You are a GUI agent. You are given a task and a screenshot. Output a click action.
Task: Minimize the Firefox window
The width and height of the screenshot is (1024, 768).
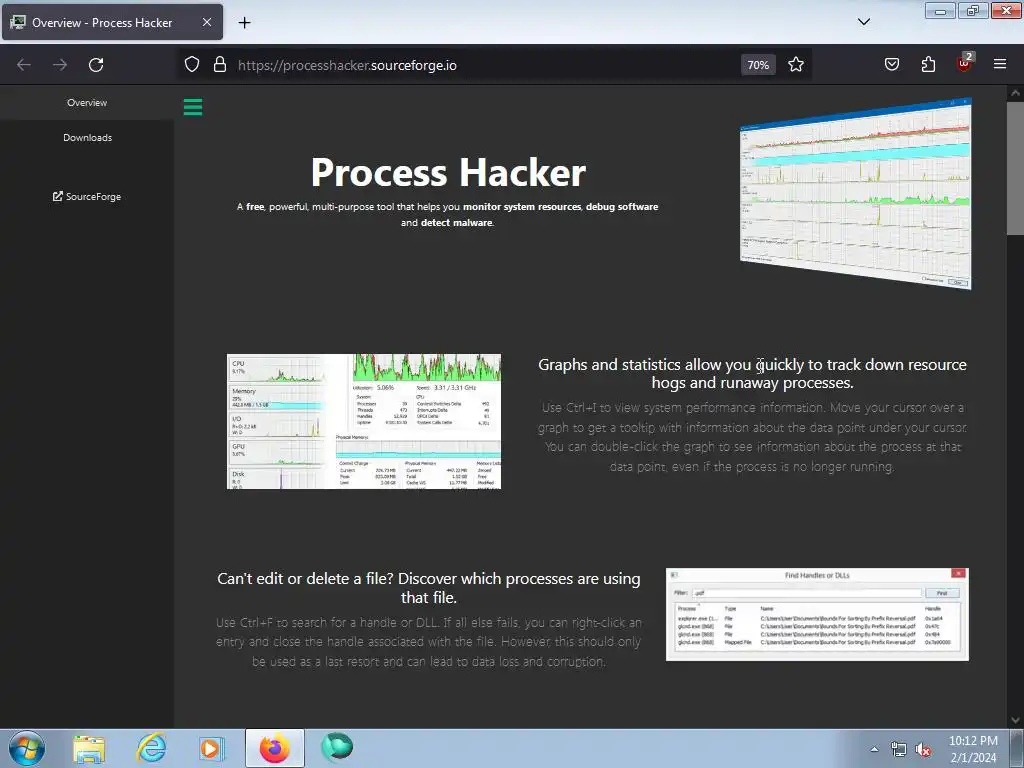click(x=940, y=11)
